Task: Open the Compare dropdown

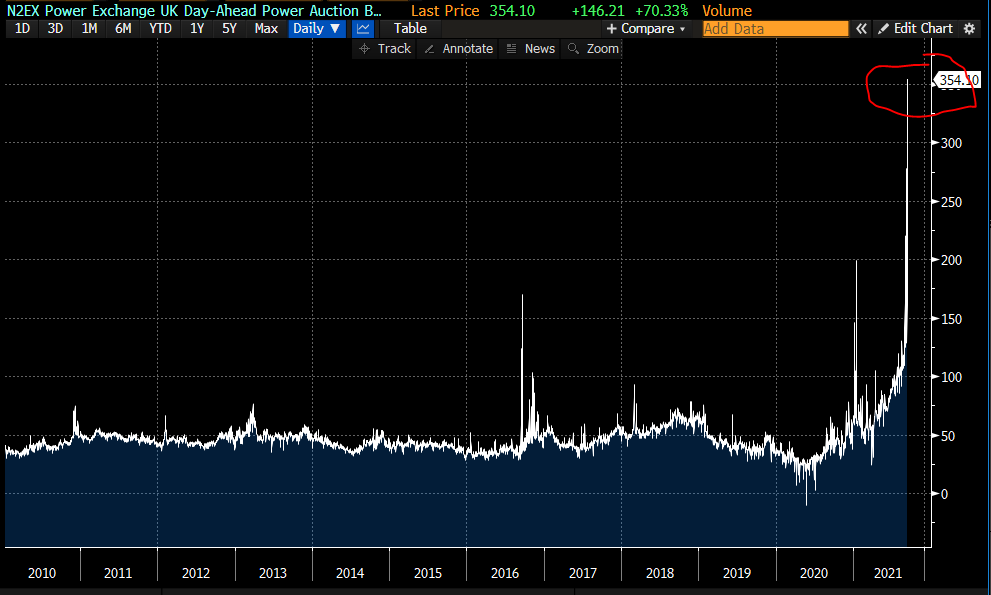Action: click(645, 28)
